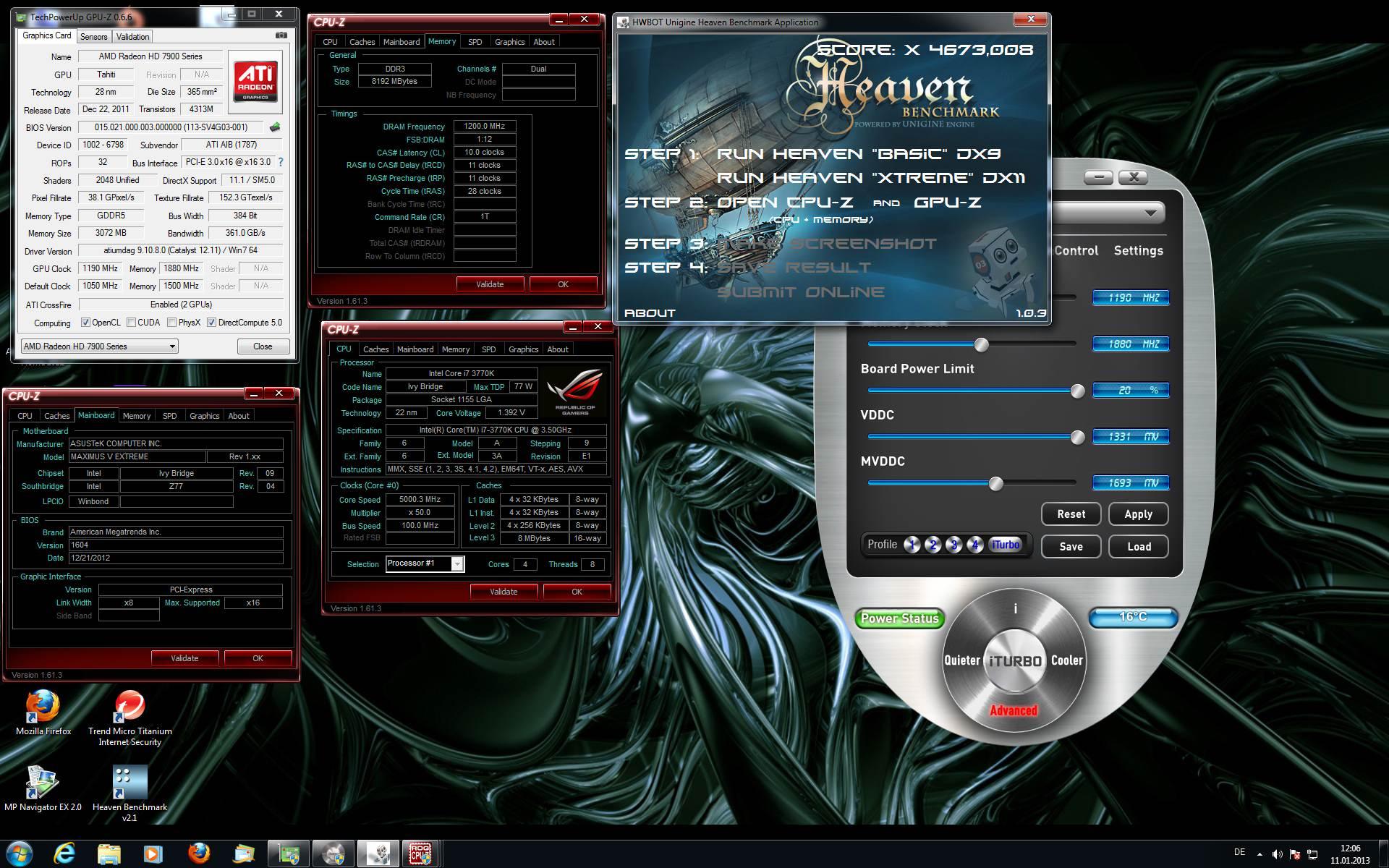Image resolution: width=1389 pixels, height=868 pixels.
Task: Open About tab in CPU-Z Mainboard window
Action: coord(239,416)
